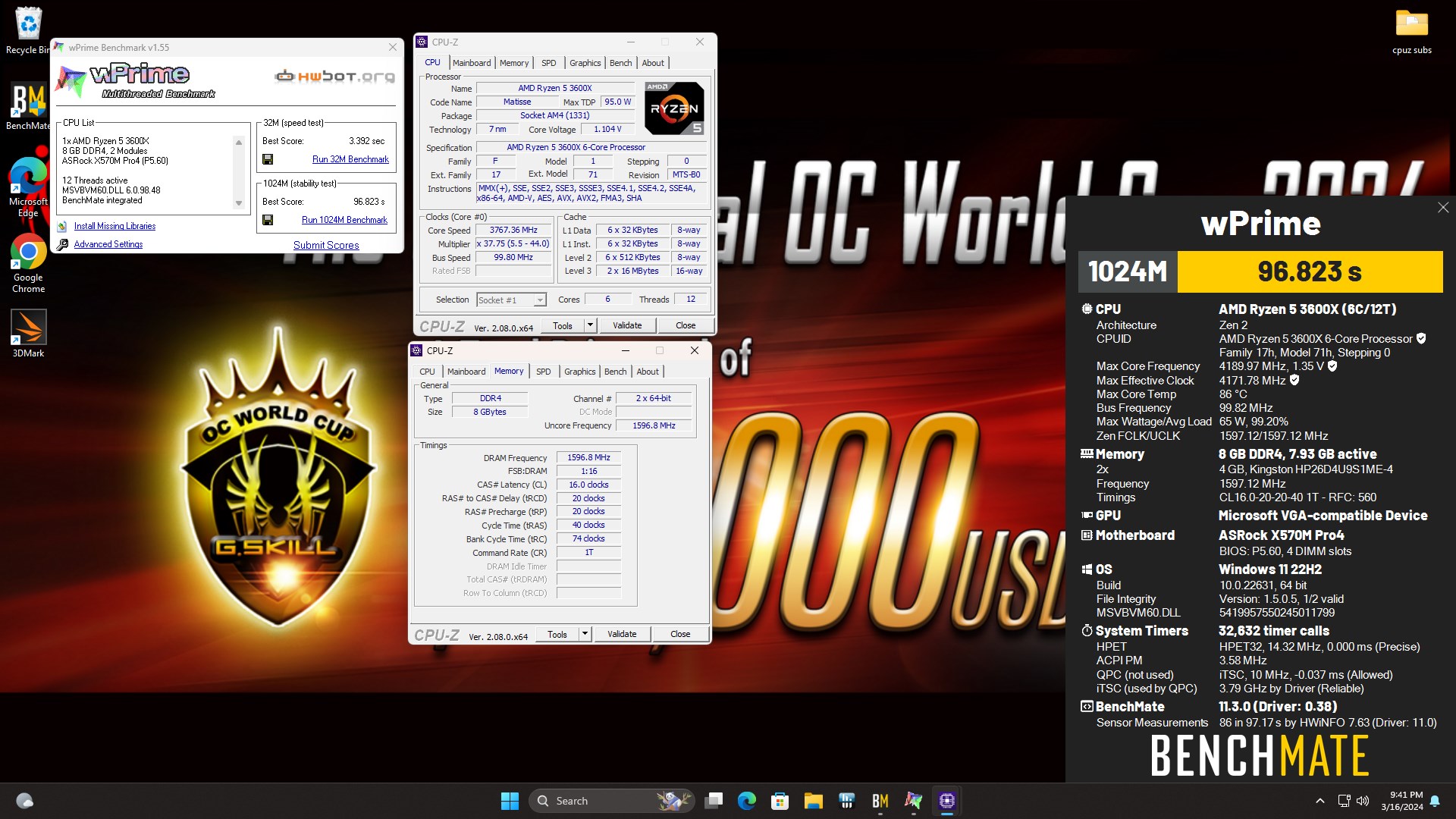
Task: Open notification bell in system tray
Action: click(x=1435, y=801)
